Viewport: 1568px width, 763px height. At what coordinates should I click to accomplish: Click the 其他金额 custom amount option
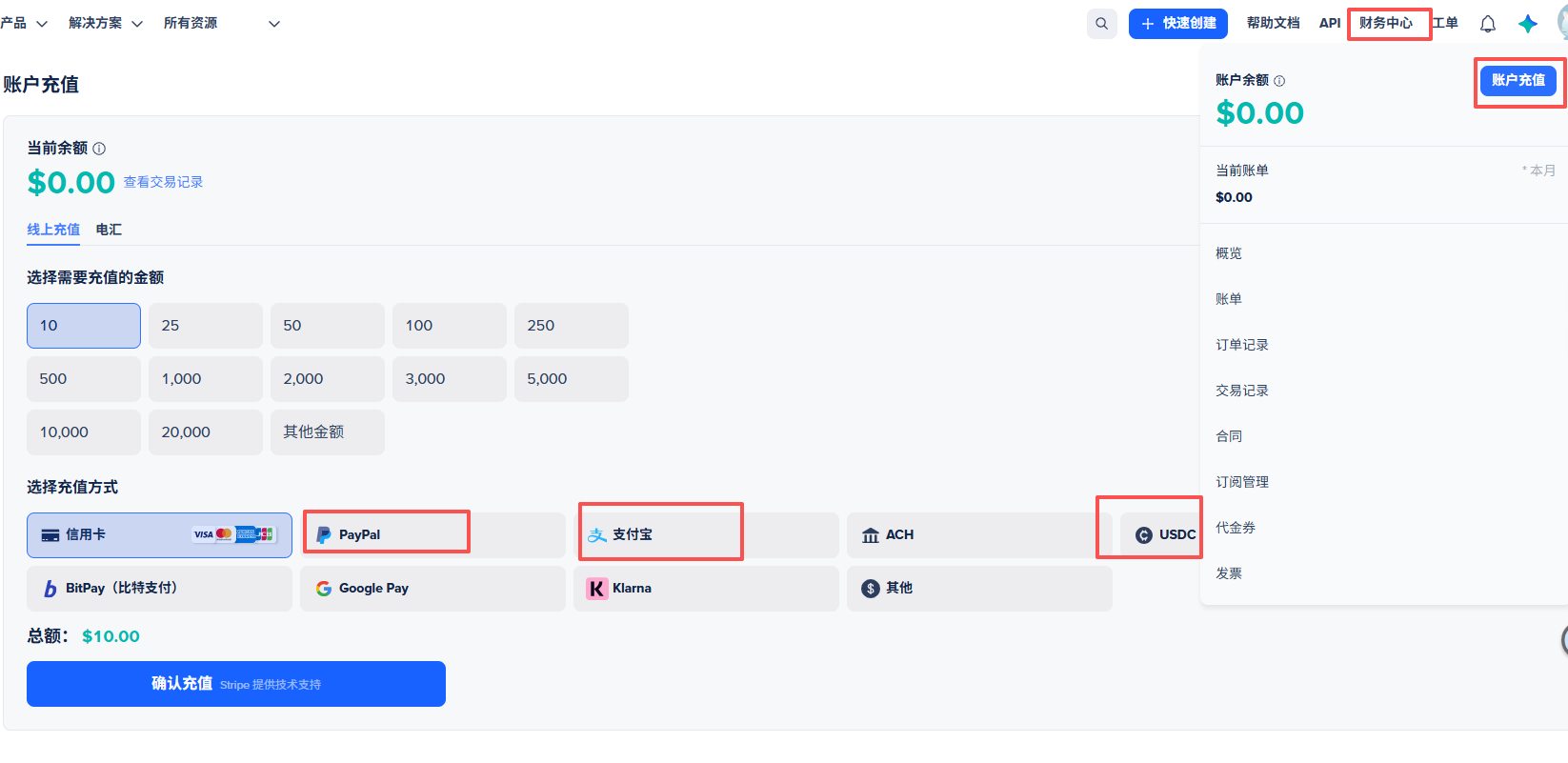327,432
